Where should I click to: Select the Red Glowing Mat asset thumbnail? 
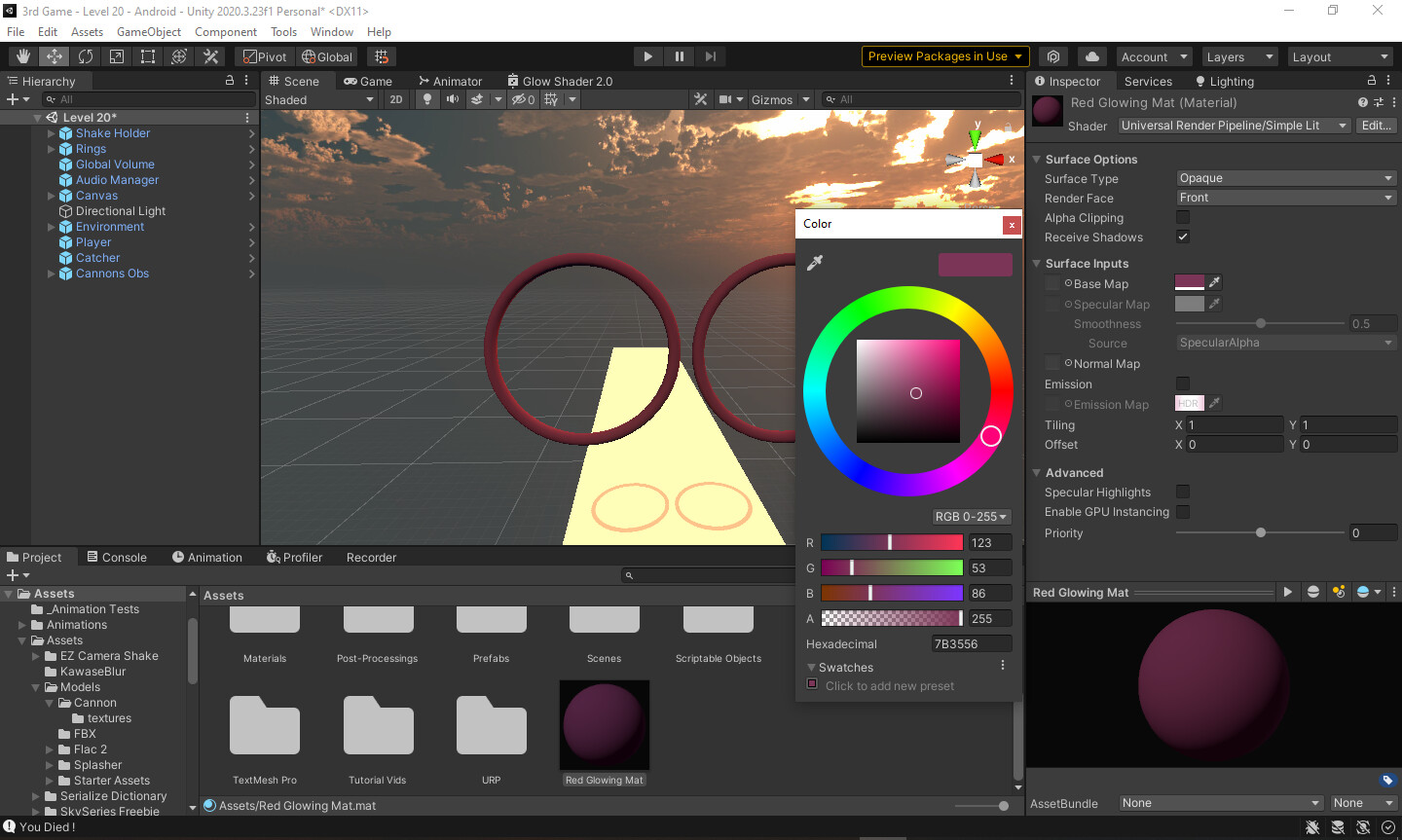click(x=604, y=725)
